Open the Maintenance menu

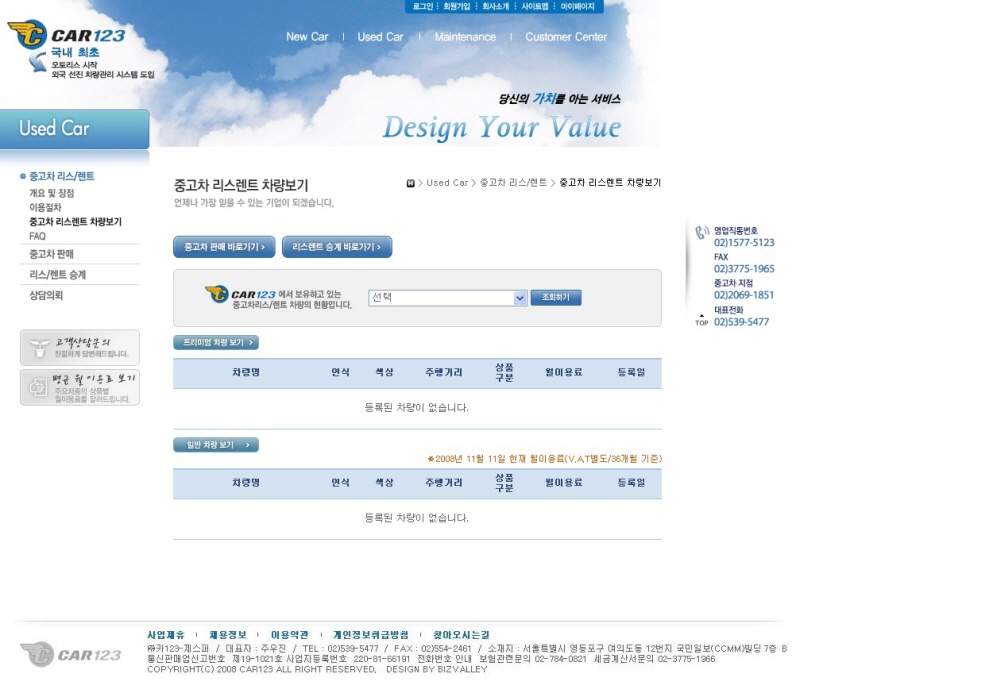click(x=465, y=37)
